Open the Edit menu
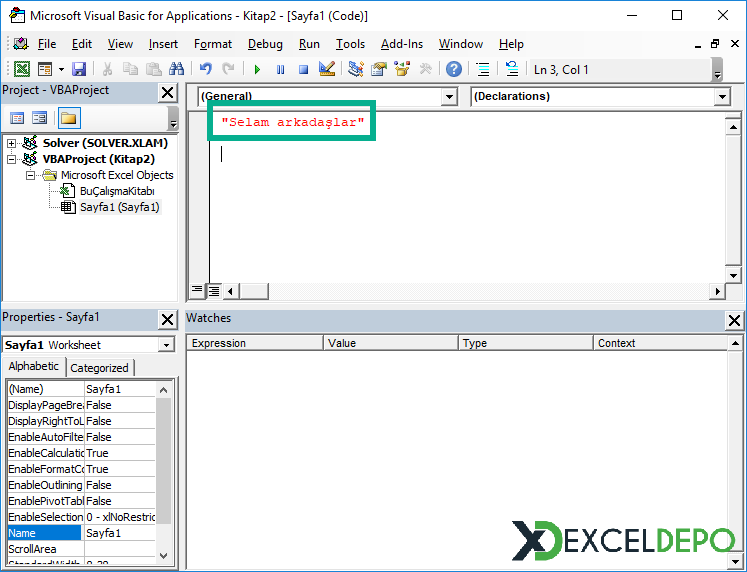747x572 pixels. tap(81, 44)
